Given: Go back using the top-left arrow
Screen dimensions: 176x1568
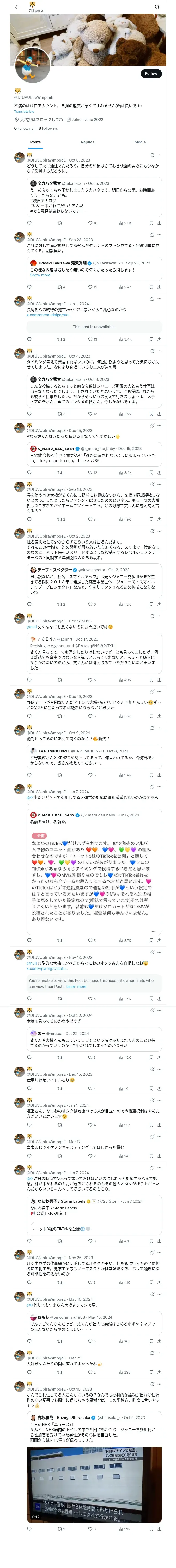Looking at the screenshot, I should tap(17, 7).
